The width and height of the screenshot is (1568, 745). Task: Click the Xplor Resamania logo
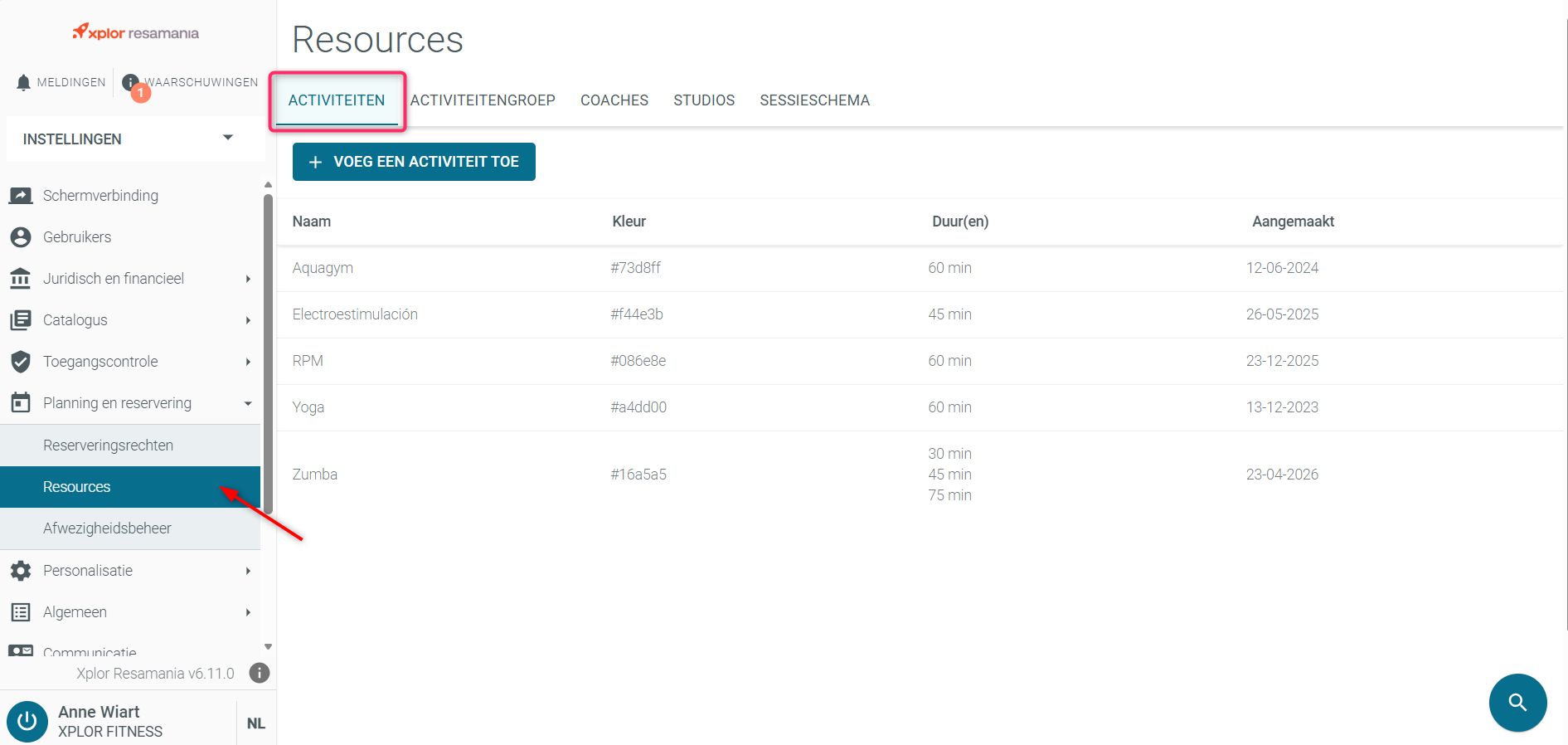pyautogui.click(x=136, y=32)
